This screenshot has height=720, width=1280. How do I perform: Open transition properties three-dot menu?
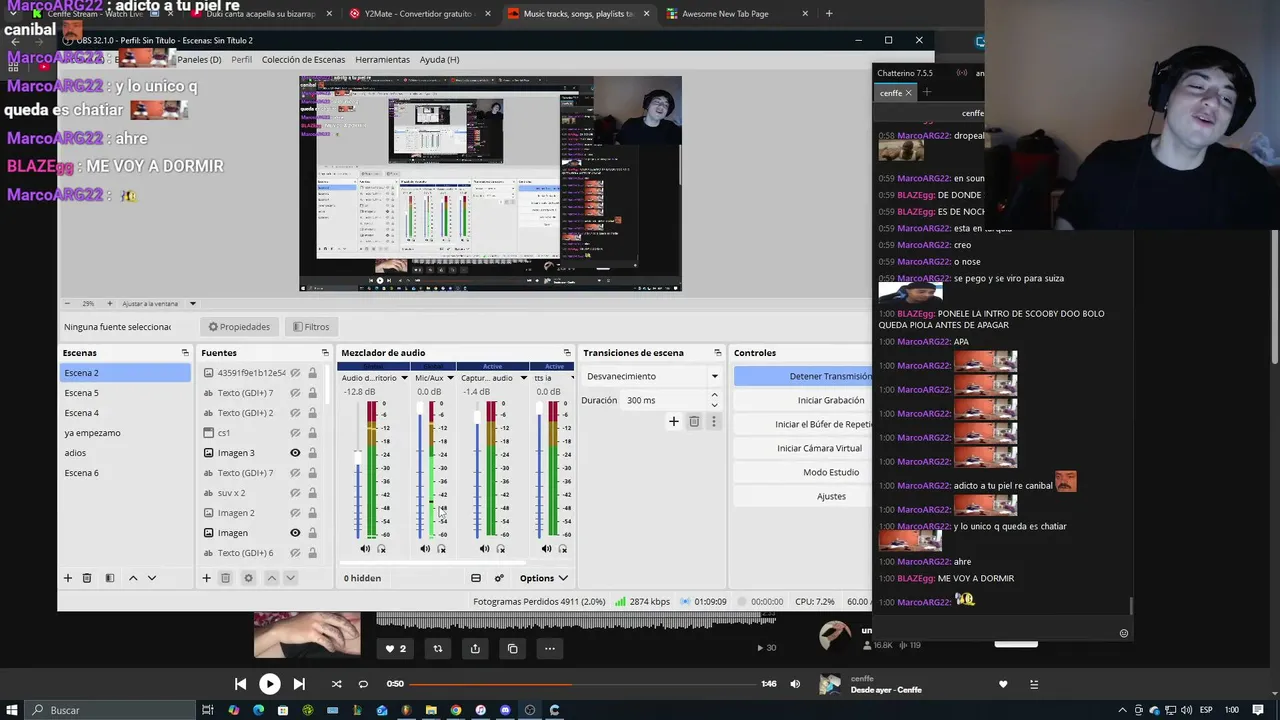pyautogui.click(x=713, y=422)
